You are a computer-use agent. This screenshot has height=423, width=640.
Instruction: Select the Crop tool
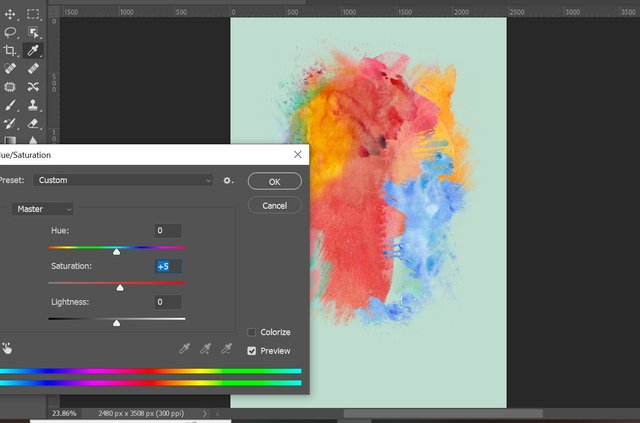click(10, 50)
